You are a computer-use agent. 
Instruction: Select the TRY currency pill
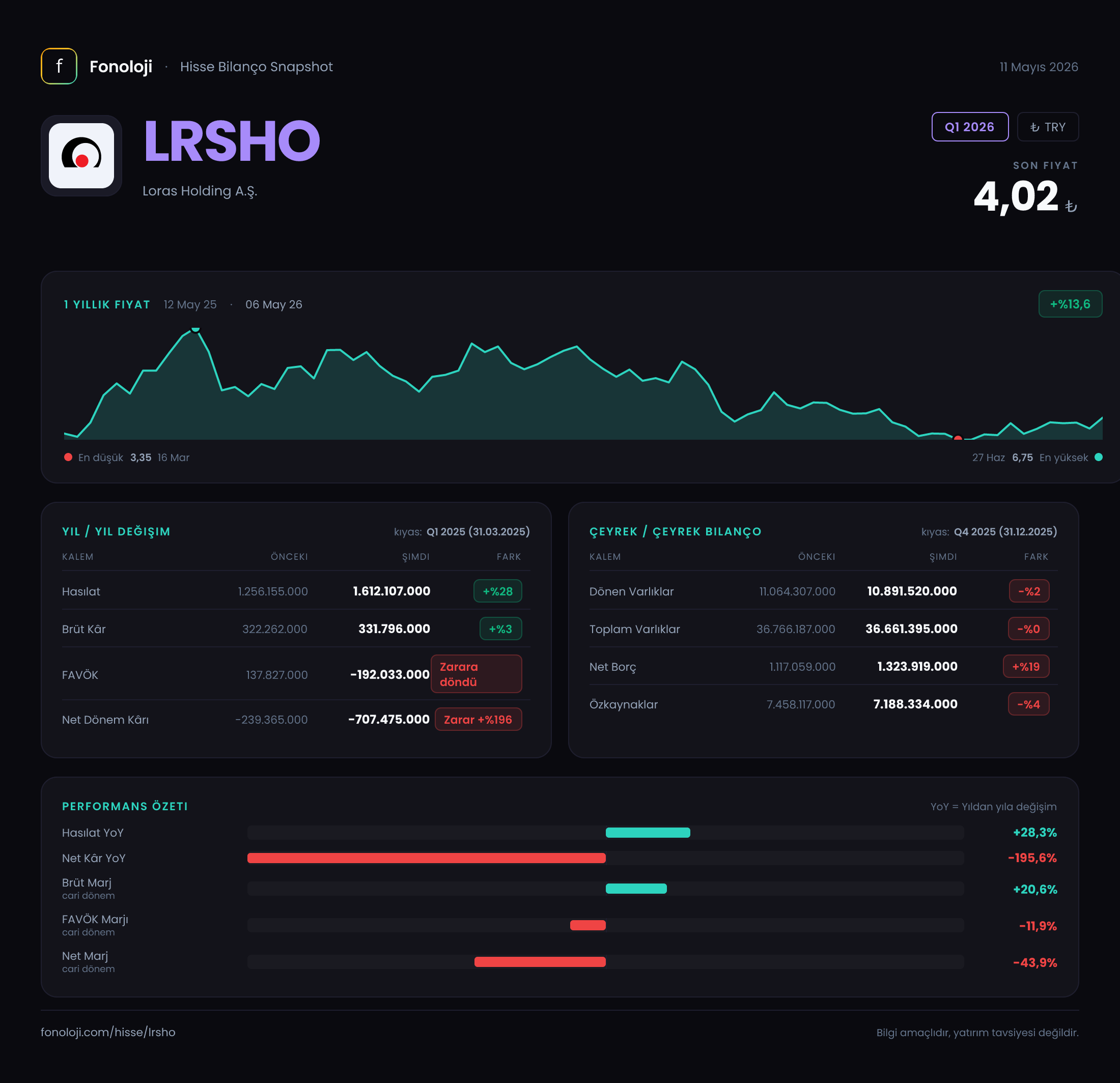1047,127
